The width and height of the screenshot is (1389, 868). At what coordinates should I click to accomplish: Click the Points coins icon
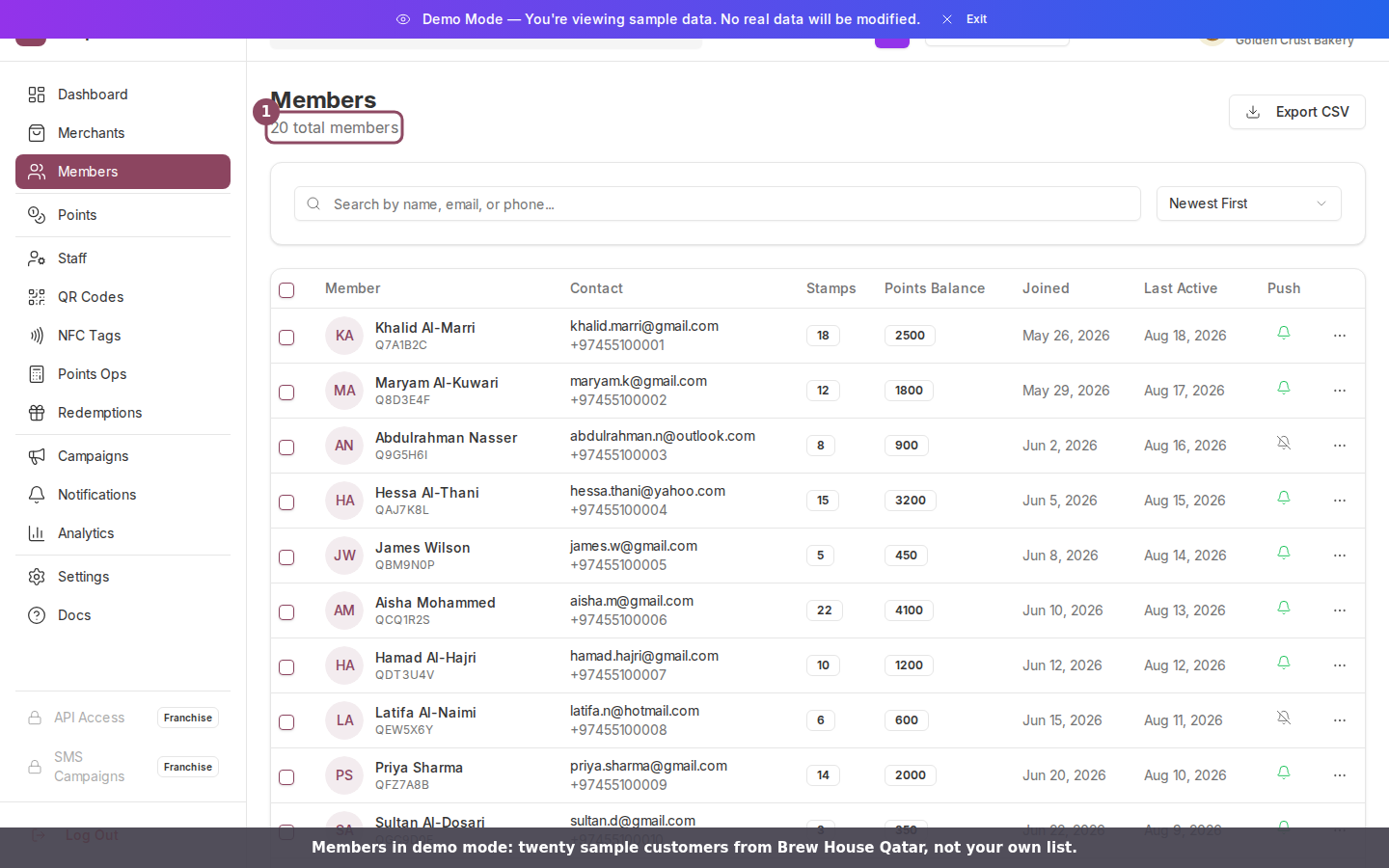coord(37,215)
